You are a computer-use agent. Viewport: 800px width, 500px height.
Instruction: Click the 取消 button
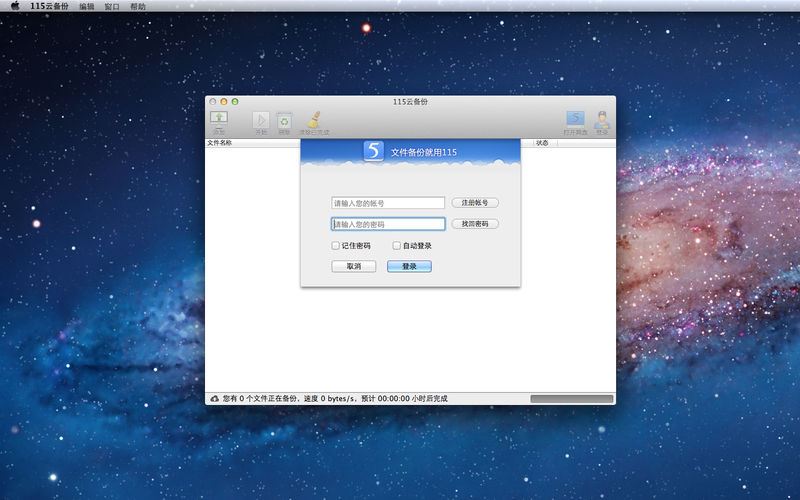point(354,266)
